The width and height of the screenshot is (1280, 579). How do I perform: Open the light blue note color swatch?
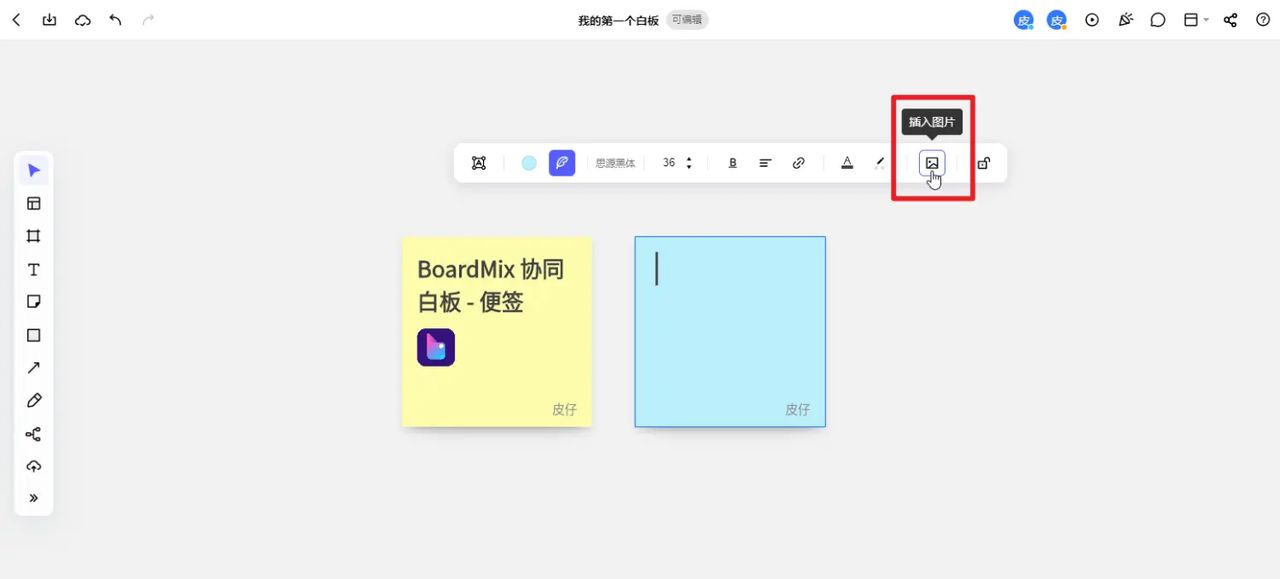[529, 163]
